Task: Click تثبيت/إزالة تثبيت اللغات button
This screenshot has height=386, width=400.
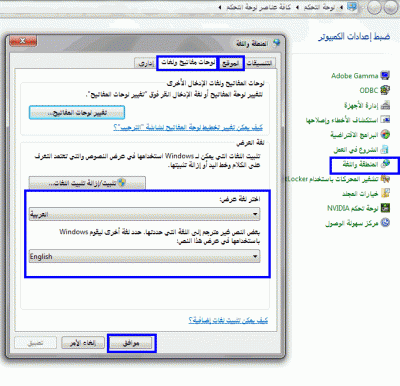Action: [87, 183]
